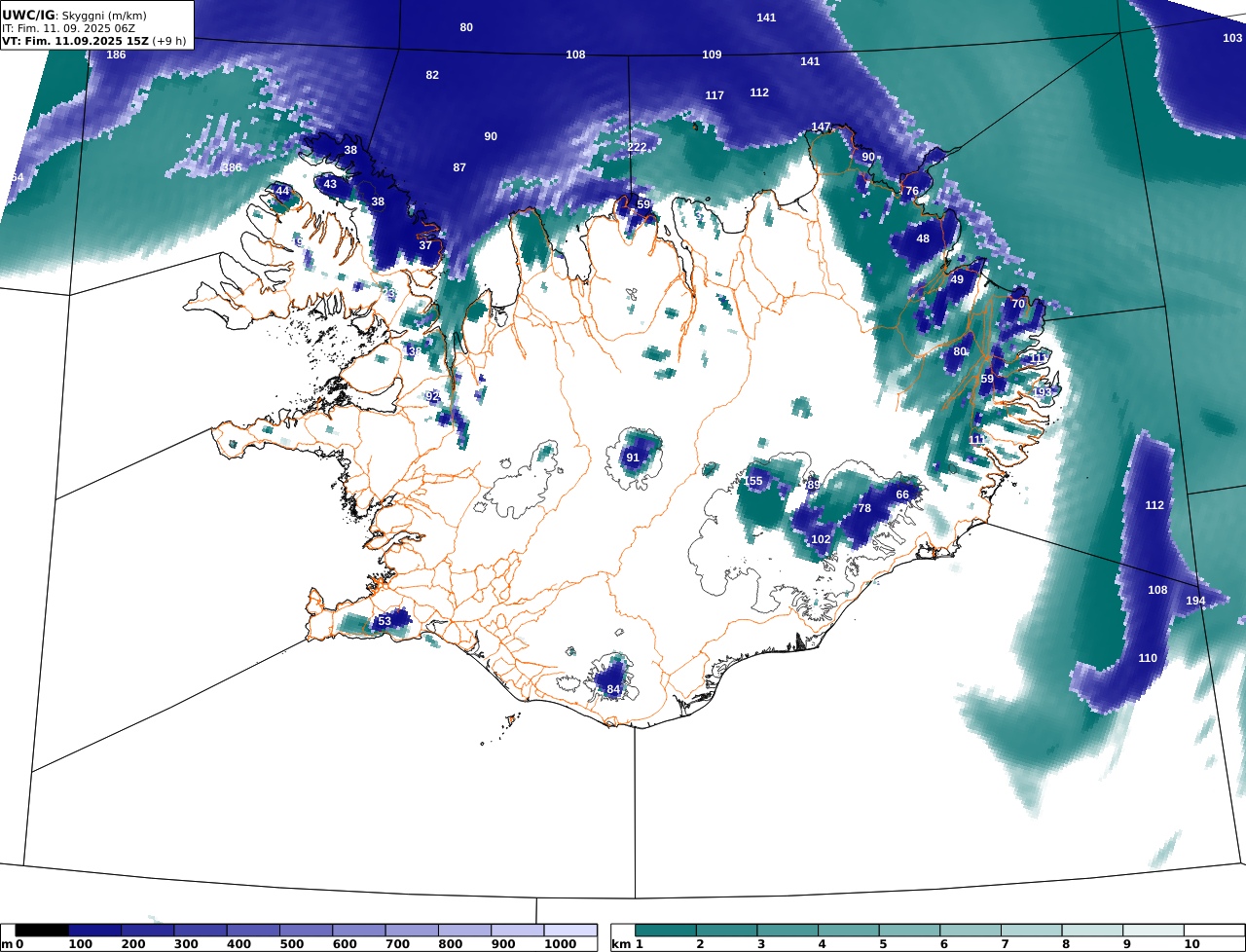1246x952 pixels.
Task: Click the '147' visibility value
Action: click(821, 127)
